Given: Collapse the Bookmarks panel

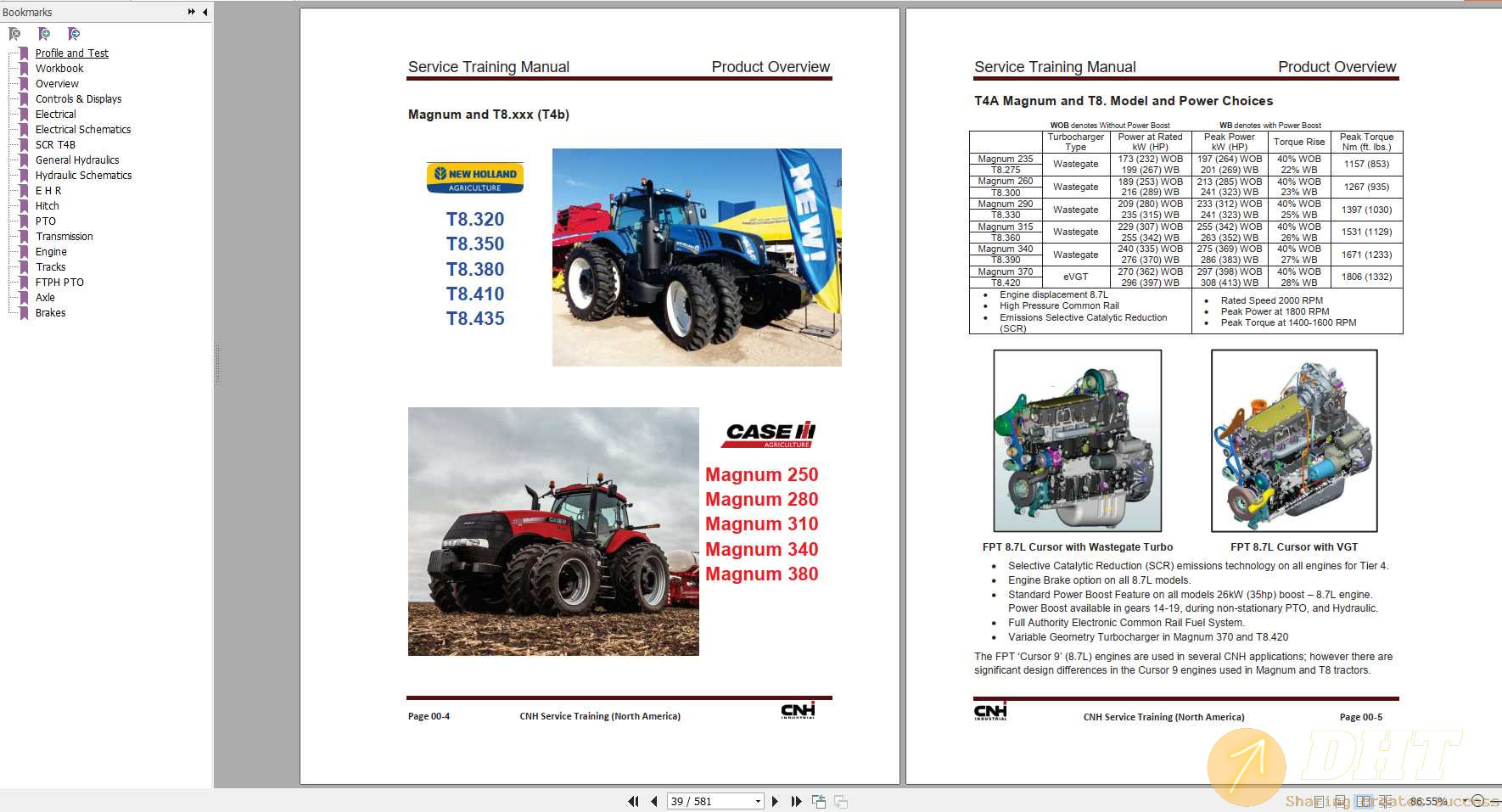Looking at the screenshot, I should pos(205,12).
